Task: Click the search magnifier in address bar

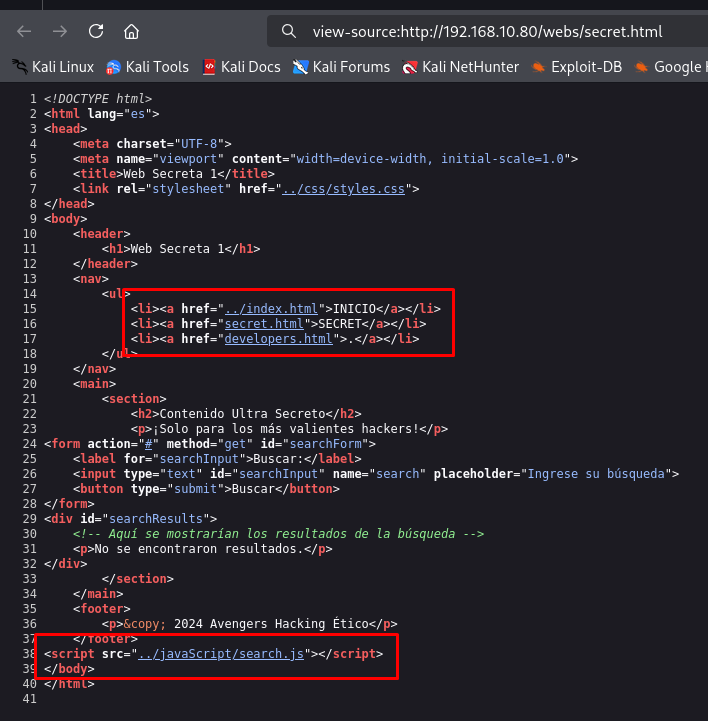Action: (289, 32)
